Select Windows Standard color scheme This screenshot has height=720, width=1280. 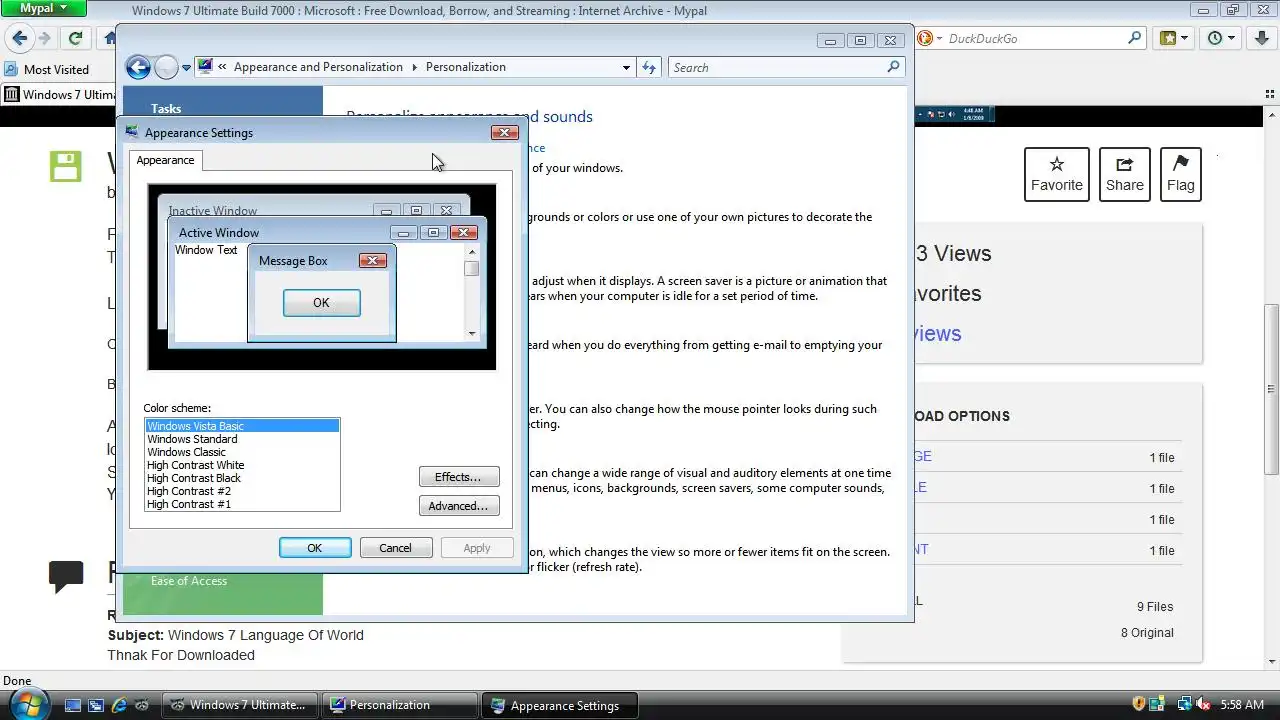(243, 439)
